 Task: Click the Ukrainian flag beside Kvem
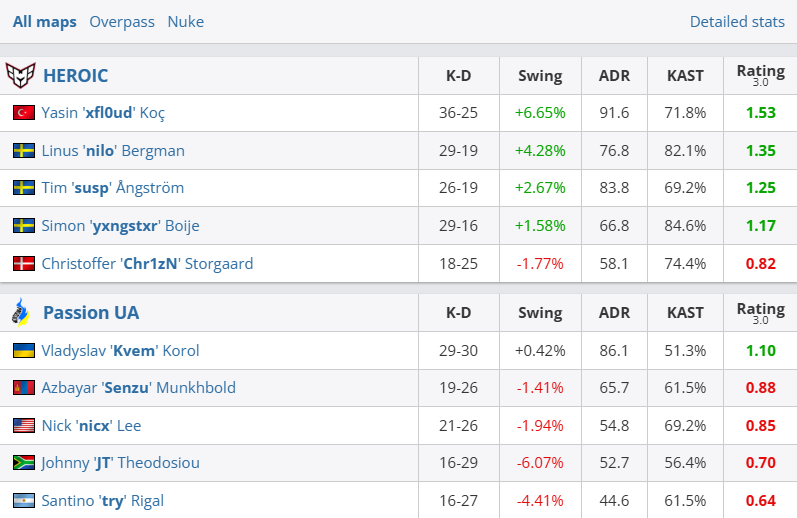[24, 350]
